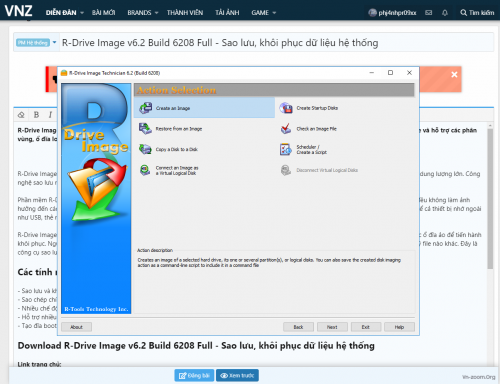Open the phj4nhpr09xx username menu
Viewport: 500px width, 384px height.
(397, 13)
